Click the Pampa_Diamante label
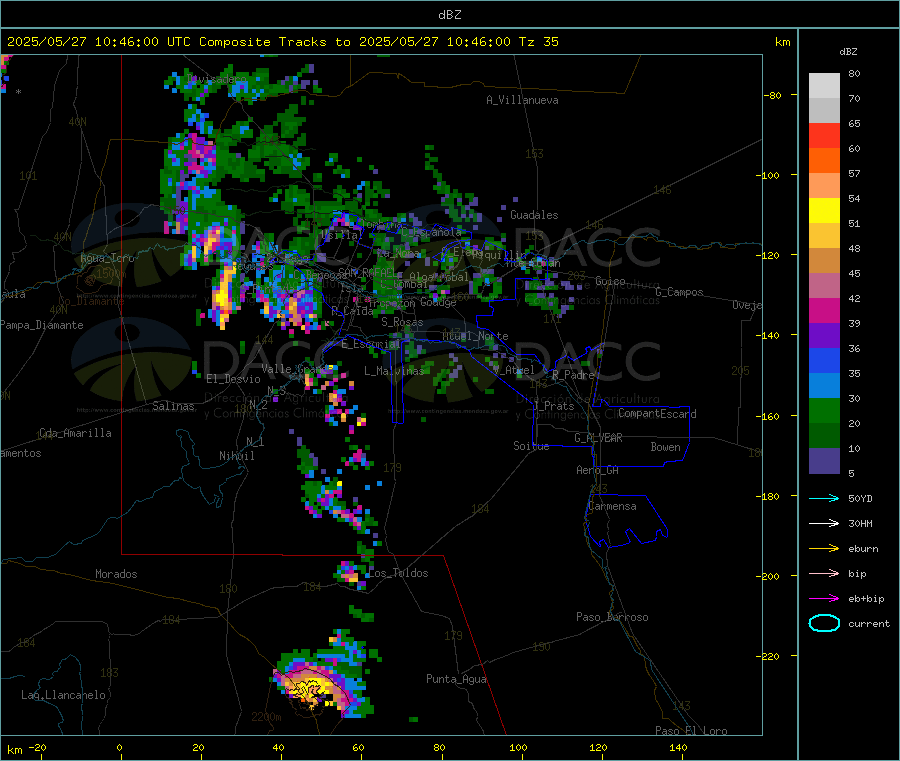Image resolution: width=900 pixels, height=761 pixels. point(41,325)
